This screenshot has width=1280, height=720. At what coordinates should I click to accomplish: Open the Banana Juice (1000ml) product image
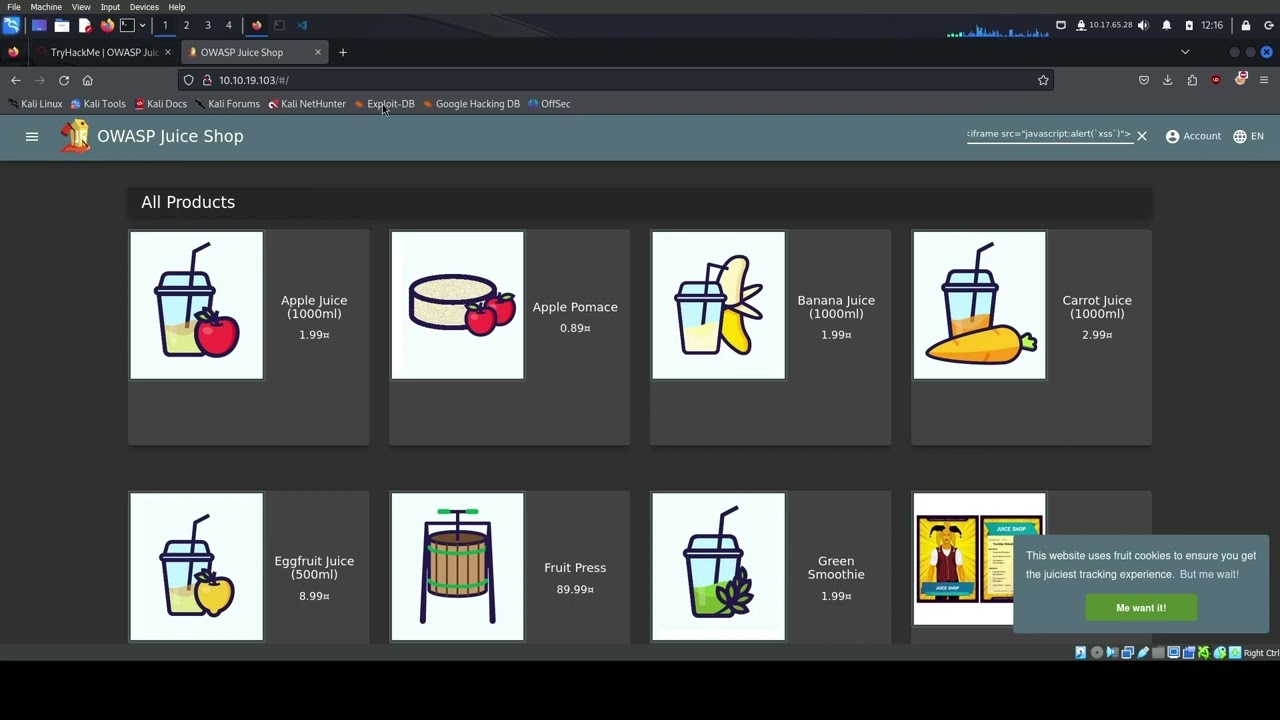click(718, 306)
